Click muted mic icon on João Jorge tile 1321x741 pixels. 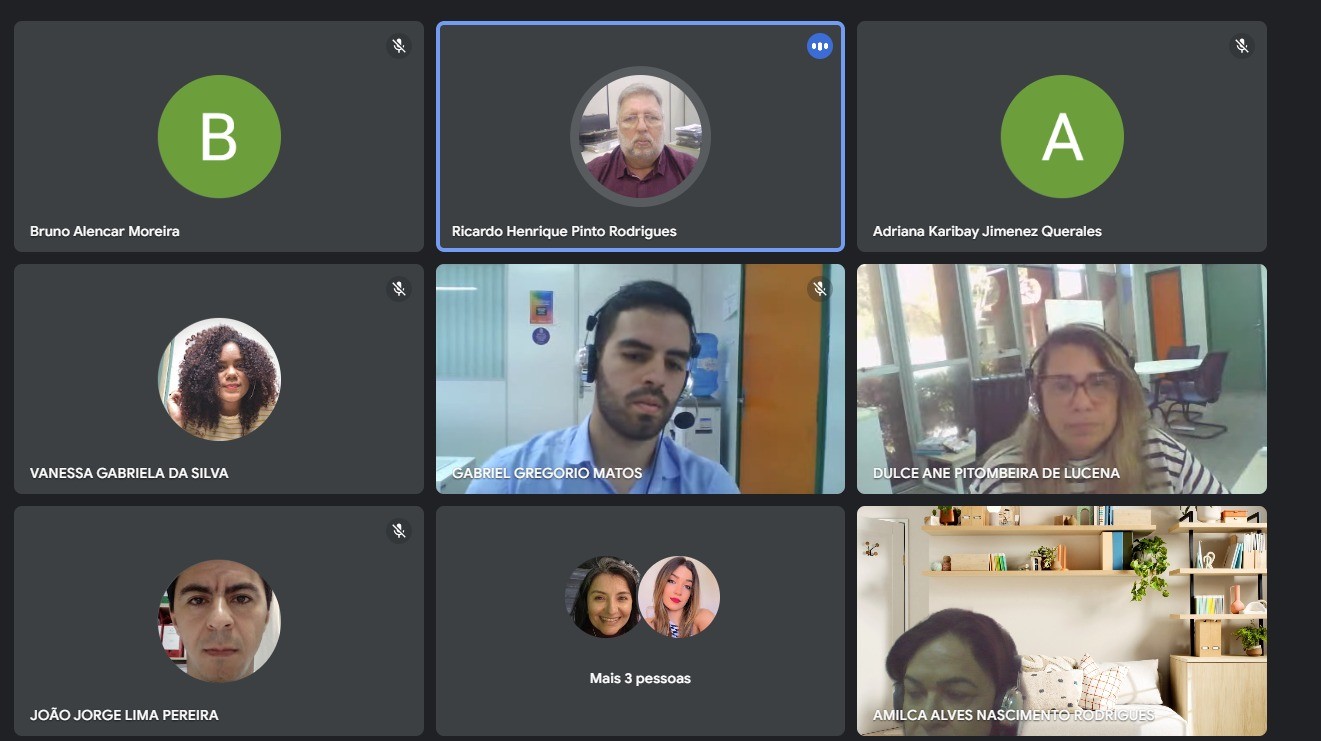click(399, 531)
